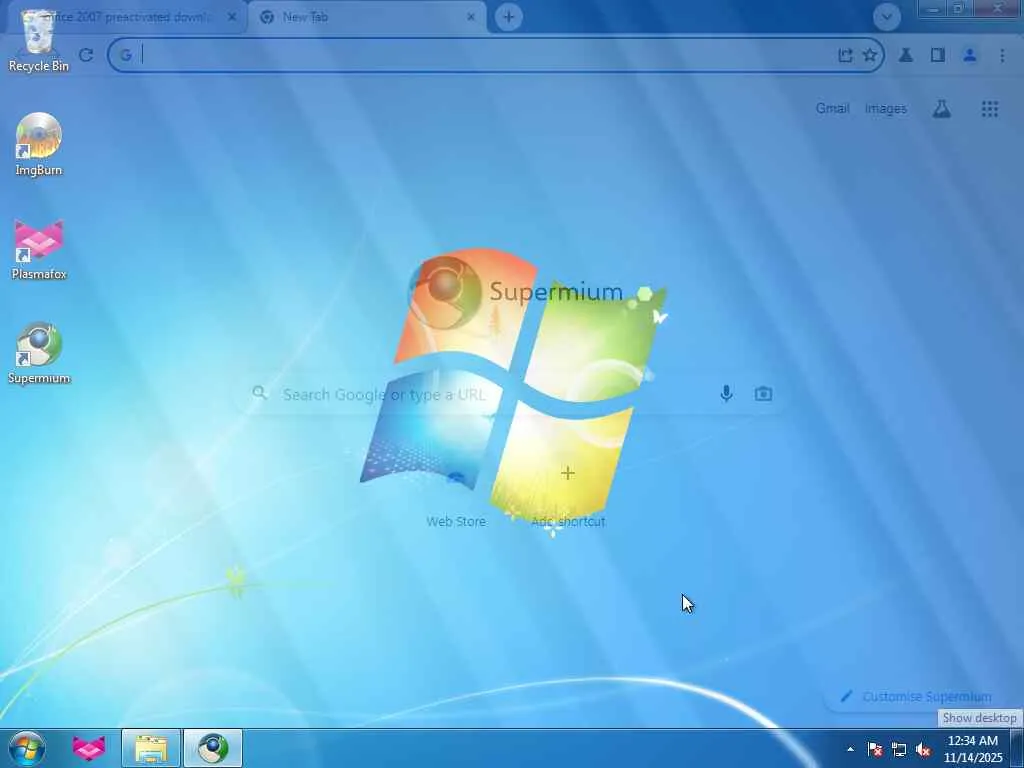Open the Action Center flag tray icon
1024x768 pixels.
pyautogui.click(x=875, y=749)
